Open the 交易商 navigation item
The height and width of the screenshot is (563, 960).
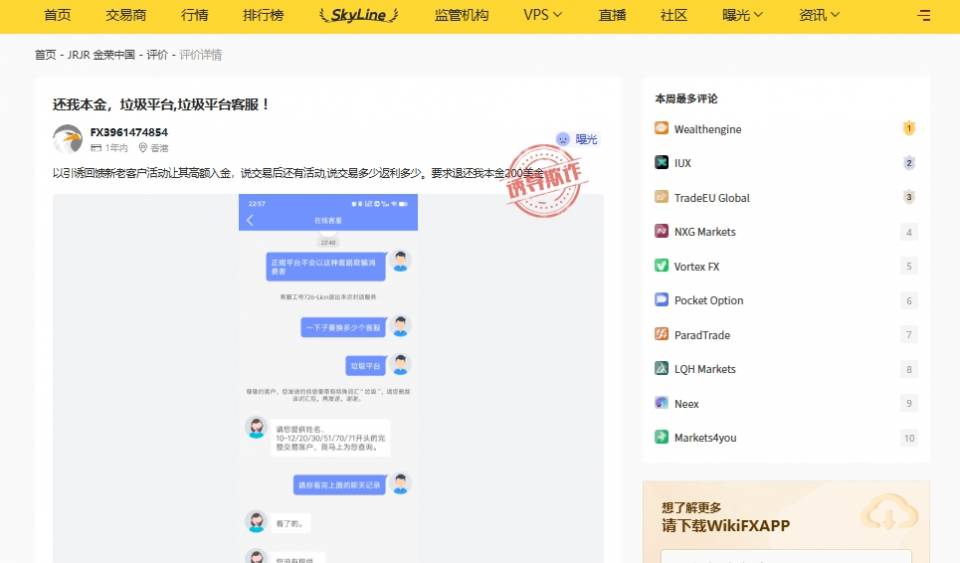point(126,15)
